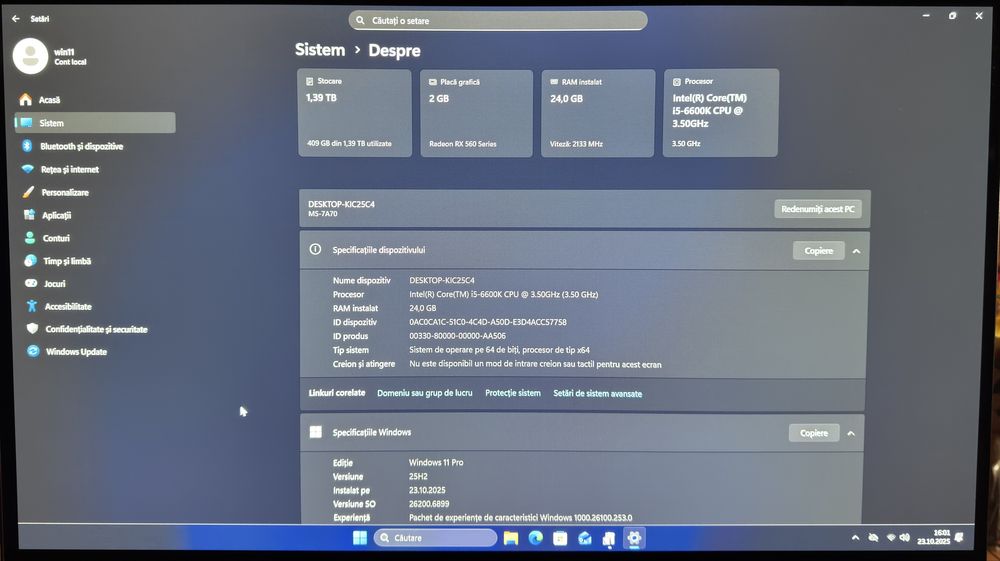Open the taskbar app left of Settings gear
This screenshot has width=1000, height=561.
click(x=609, y=539)
